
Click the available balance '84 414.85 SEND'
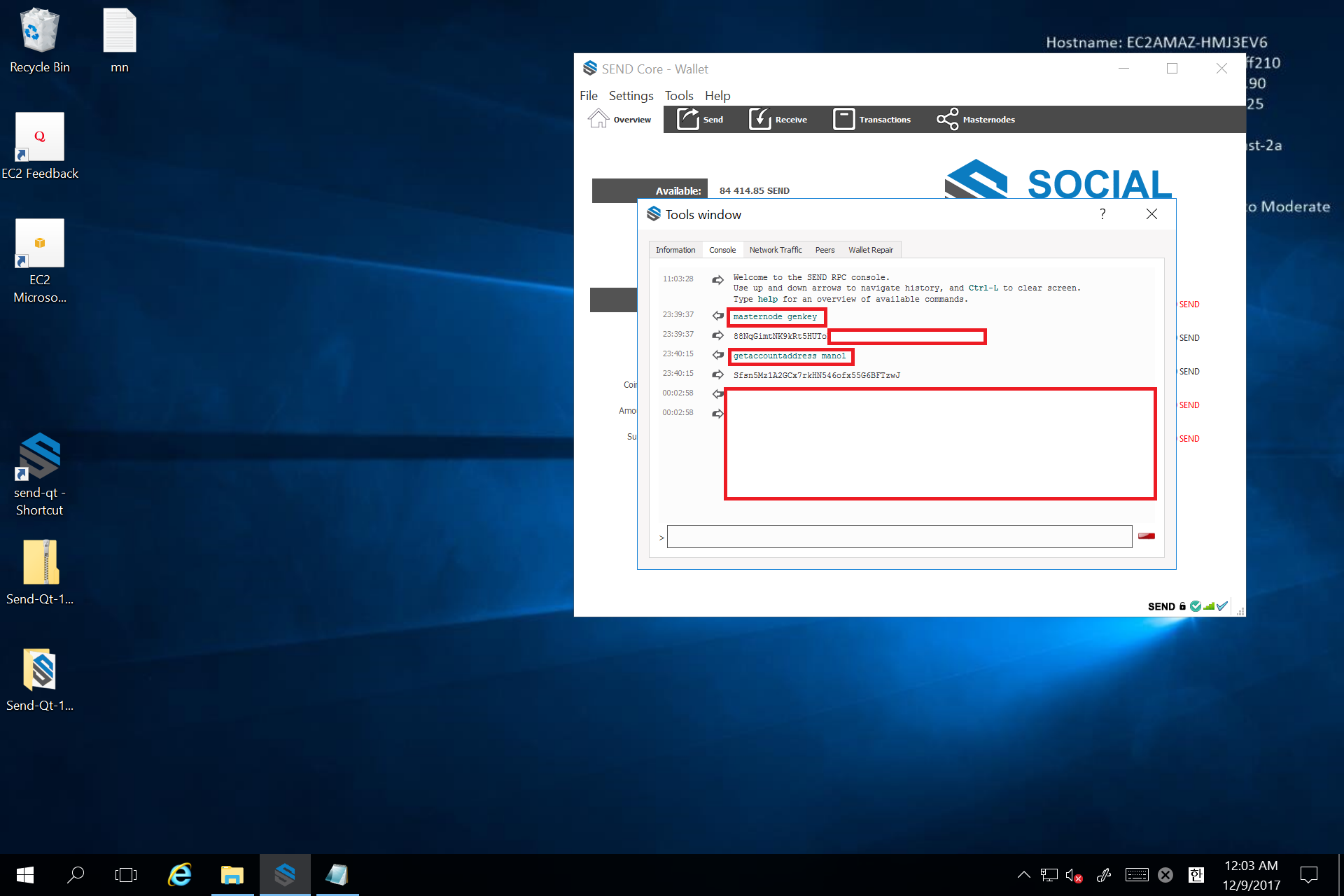(755, 191)
